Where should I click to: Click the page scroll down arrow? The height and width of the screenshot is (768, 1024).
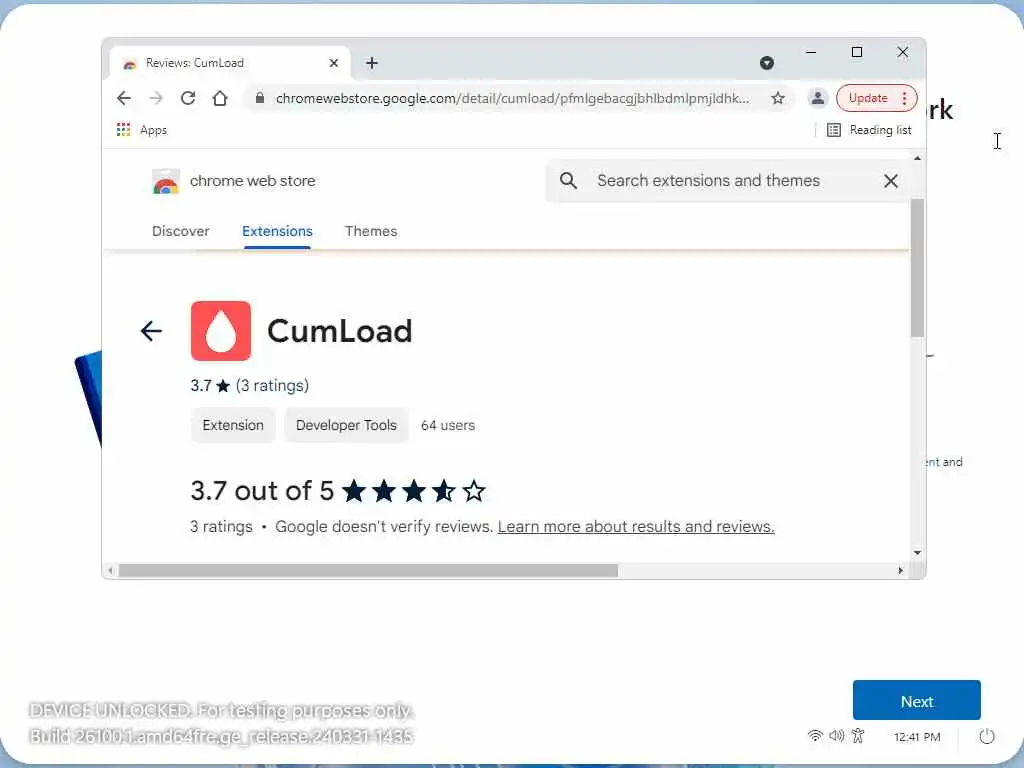(x=918, y=553)
